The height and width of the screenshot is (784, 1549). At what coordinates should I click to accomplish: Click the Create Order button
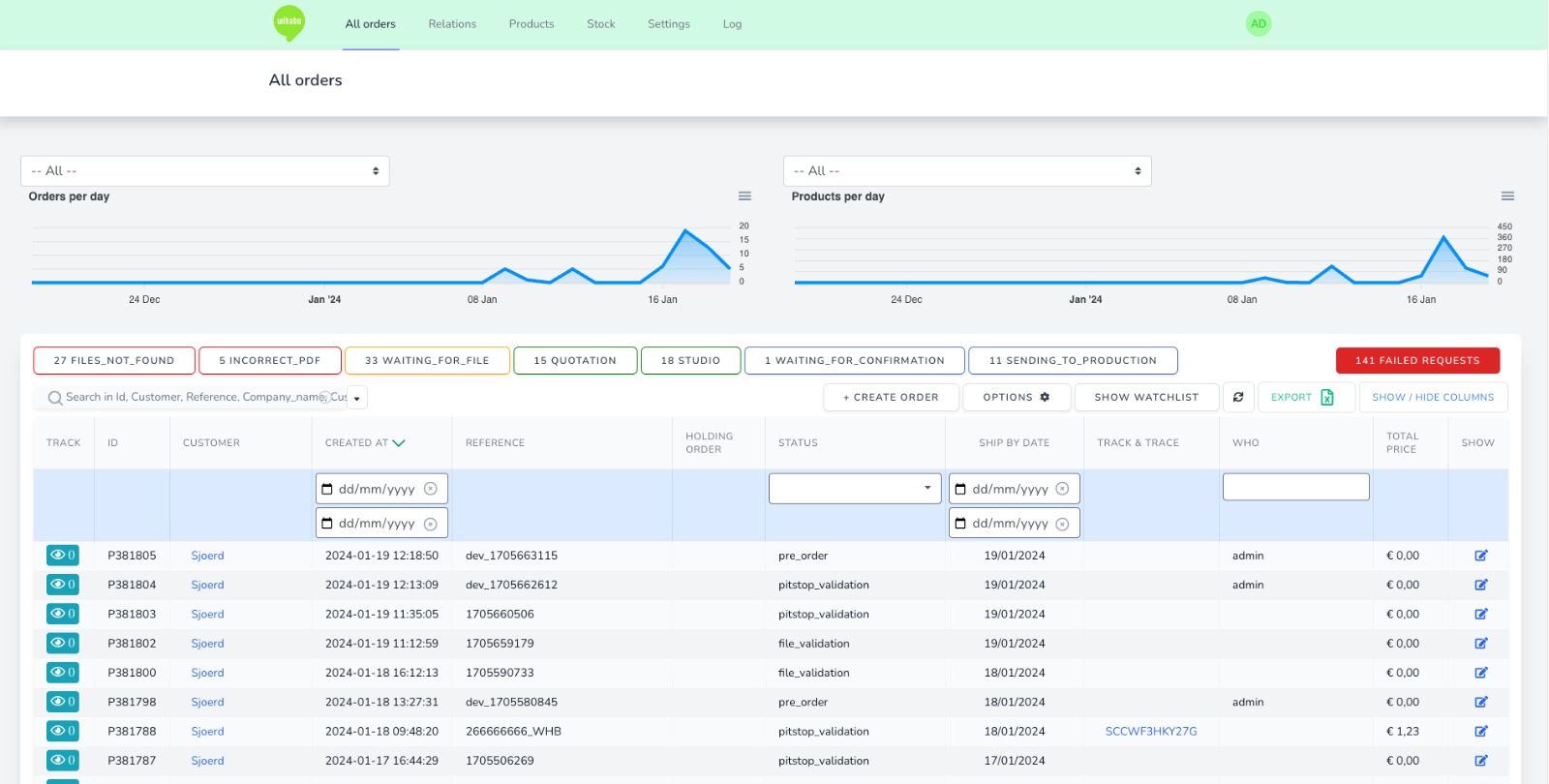click(x=891, y=397)
